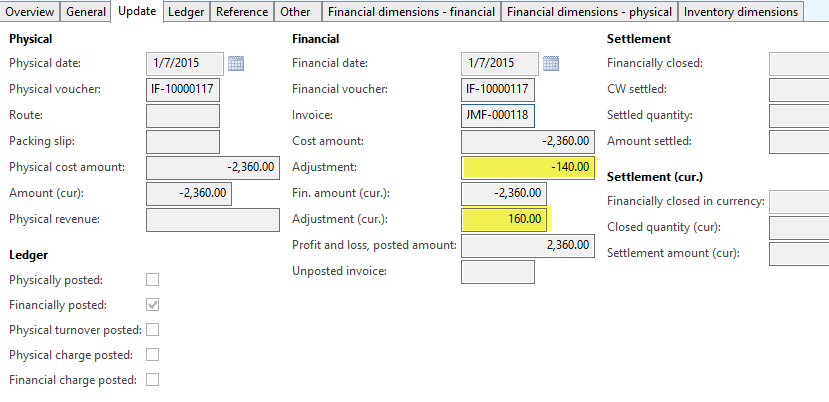Click the Physical voucher field IF-10000117
829x402 pixels.
pyautogui.click(x=183, y=90)
